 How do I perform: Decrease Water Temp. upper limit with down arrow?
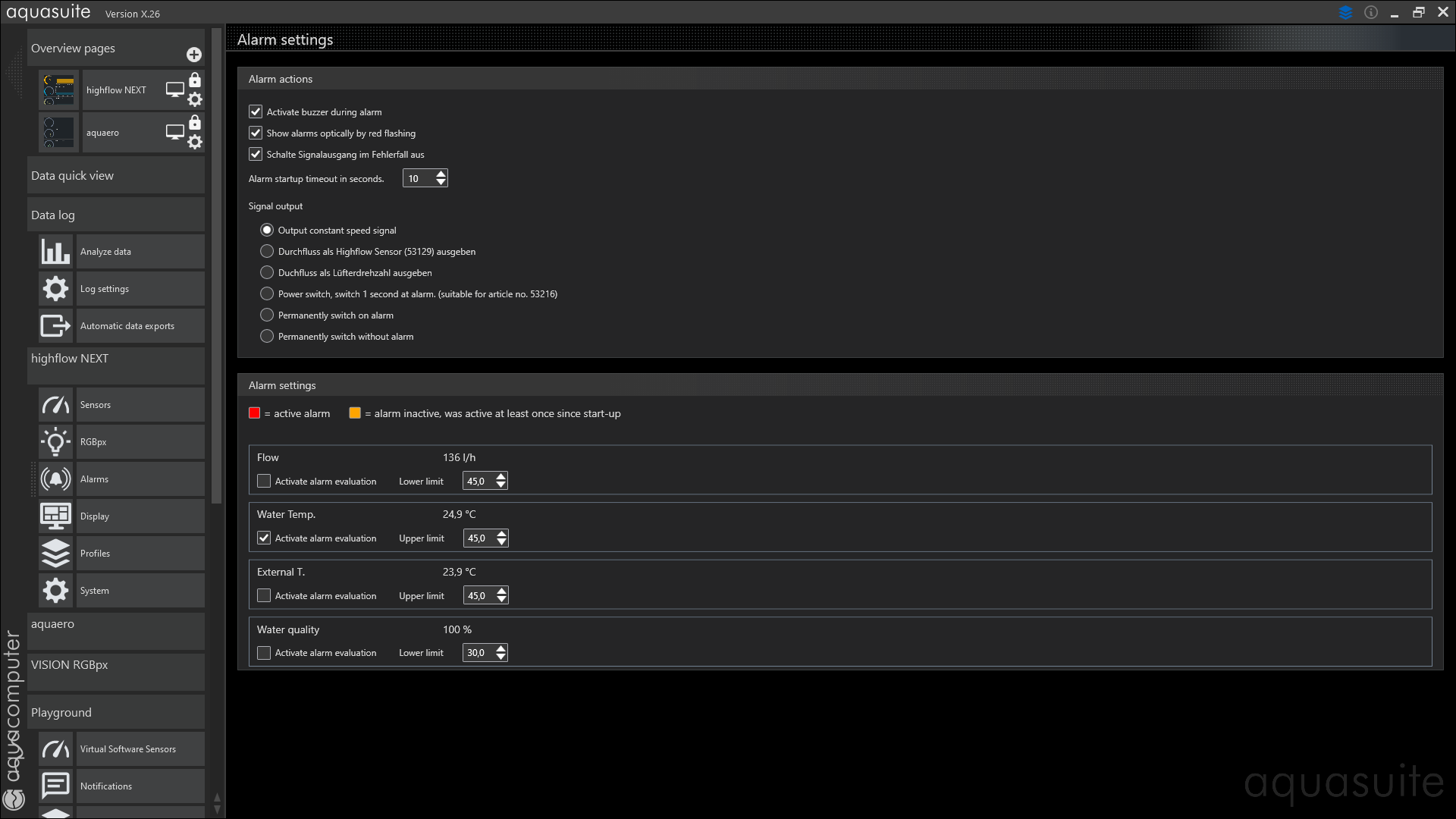[501, 542]
